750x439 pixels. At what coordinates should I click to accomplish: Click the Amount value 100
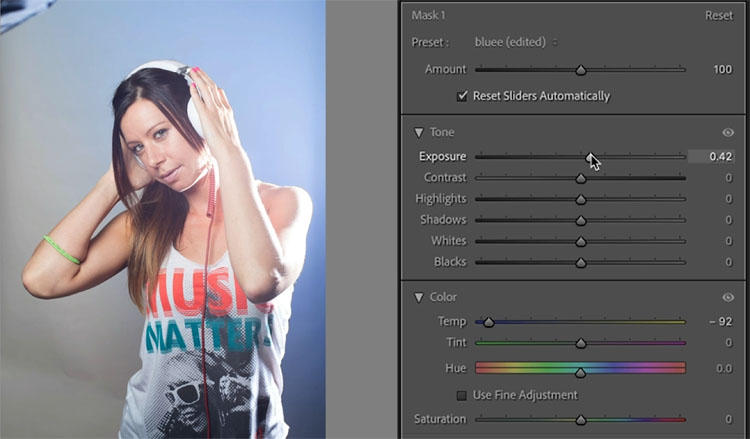[x=722, y=69]
